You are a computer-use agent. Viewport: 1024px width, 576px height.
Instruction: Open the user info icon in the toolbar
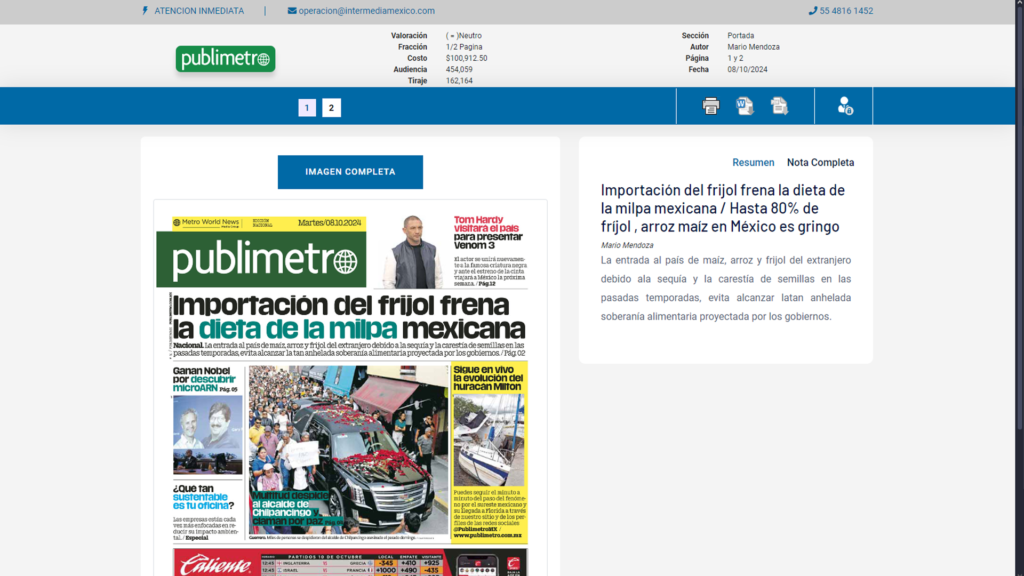[845, 106]
